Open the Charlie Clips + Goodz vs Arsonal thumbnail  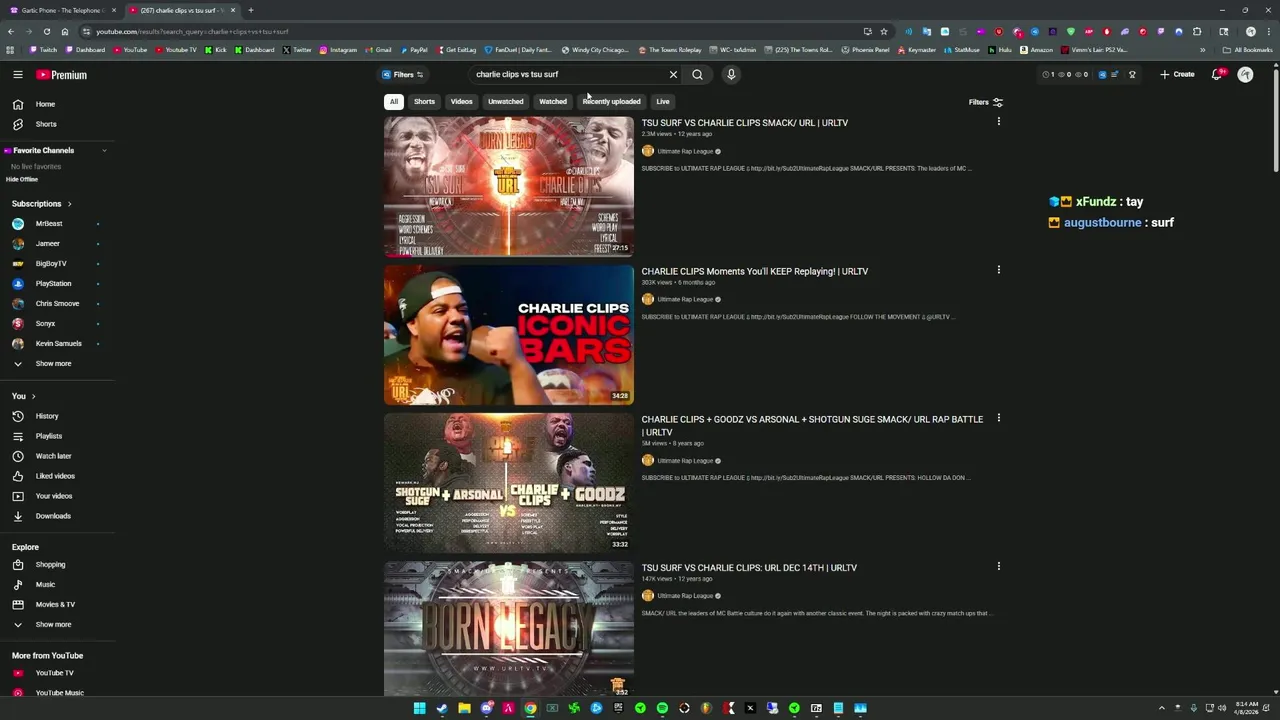(x=509, y=483)
